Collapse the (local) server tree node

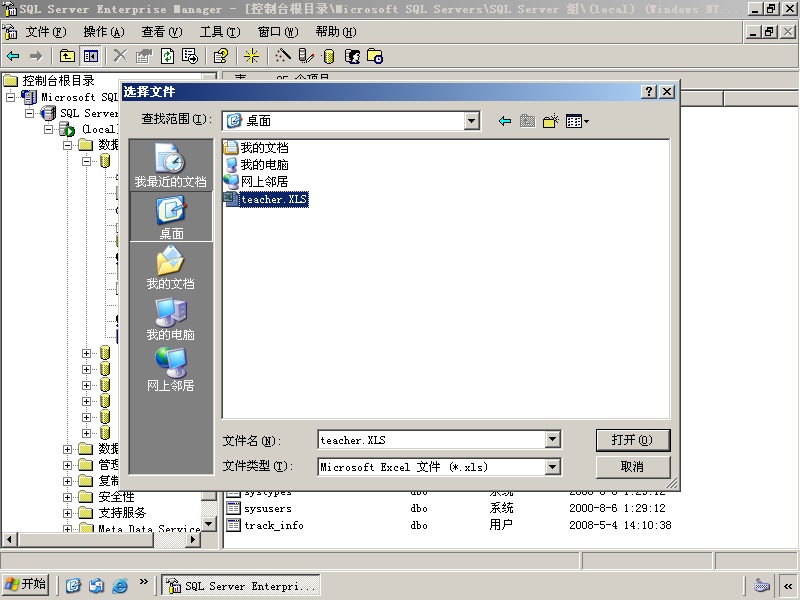click(x=48, y=129)
